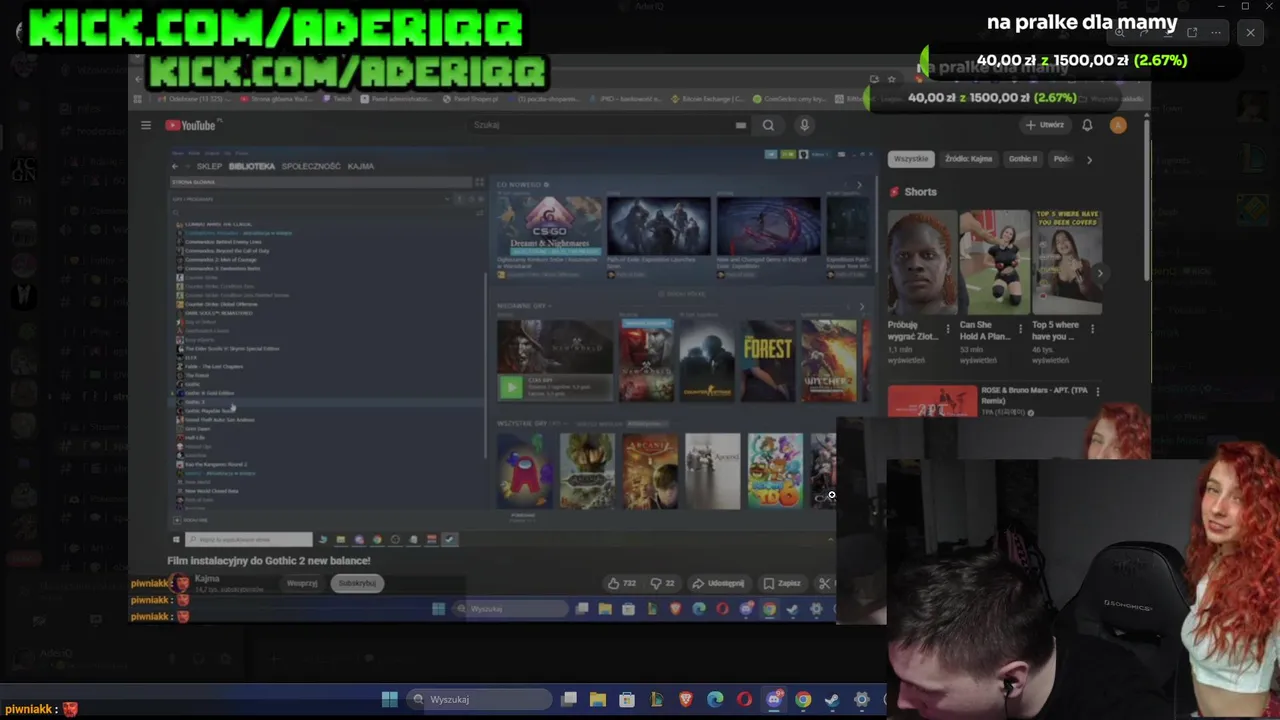The width and height of the screenshot is (1280, 720).
Task: Open Discord from the taskbar
Action: tap(773, 699)
